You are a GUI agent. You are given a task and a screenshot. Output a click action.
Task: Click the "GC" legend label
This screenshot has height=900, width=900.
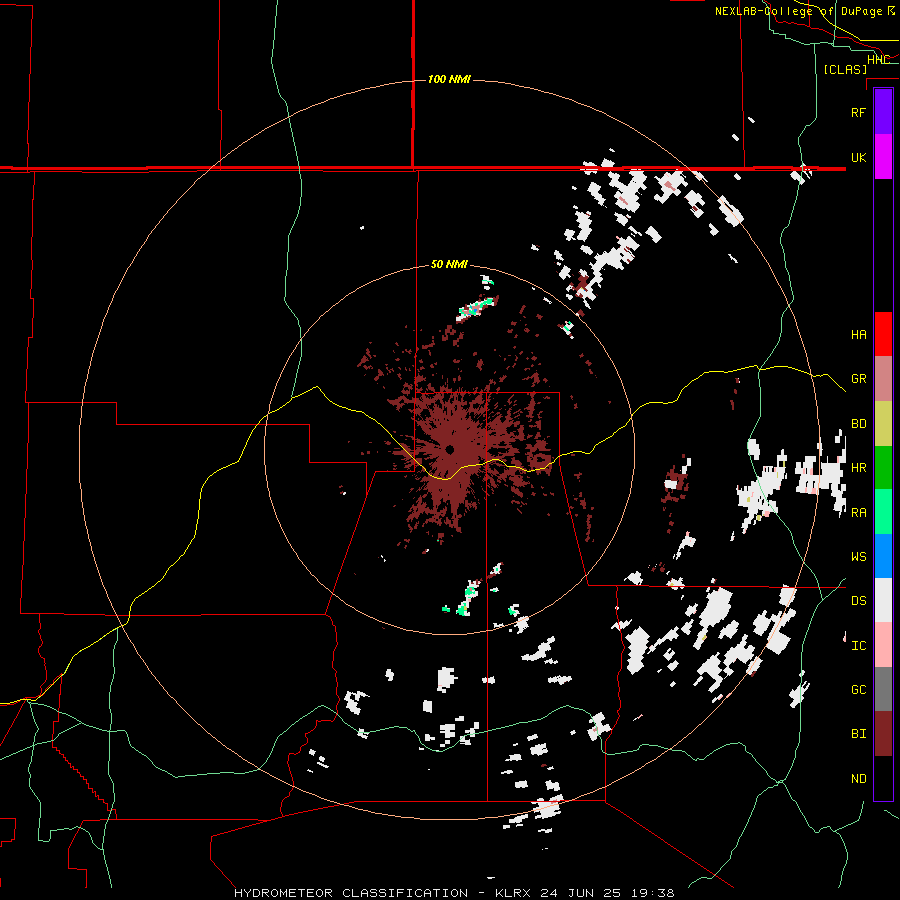coord(859,690)
